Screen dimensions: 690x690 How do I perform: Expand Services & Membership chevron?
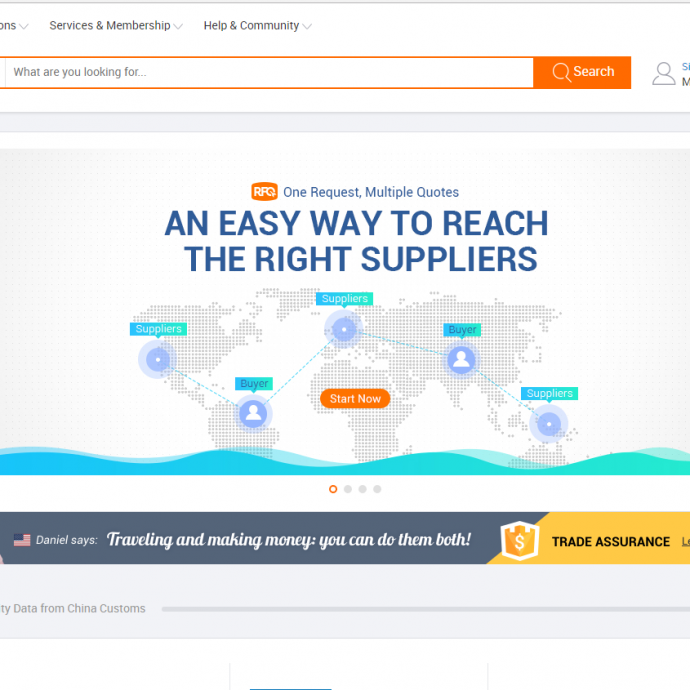pyautogui.click(x=178, y=26)
